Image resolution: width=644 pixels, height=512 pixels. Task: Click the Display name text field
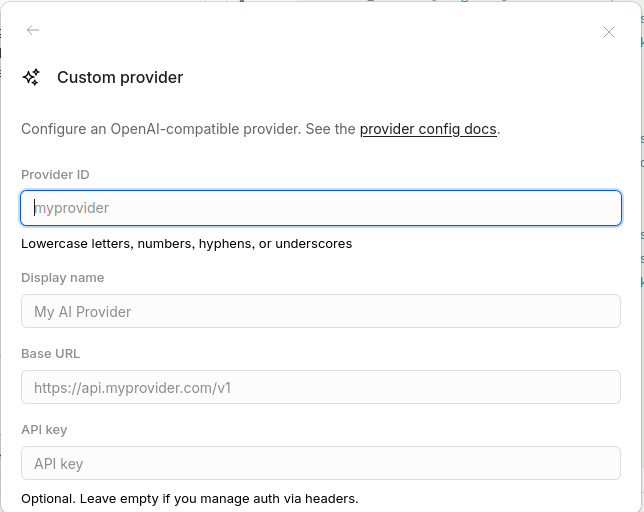click(x=321, y=311)
